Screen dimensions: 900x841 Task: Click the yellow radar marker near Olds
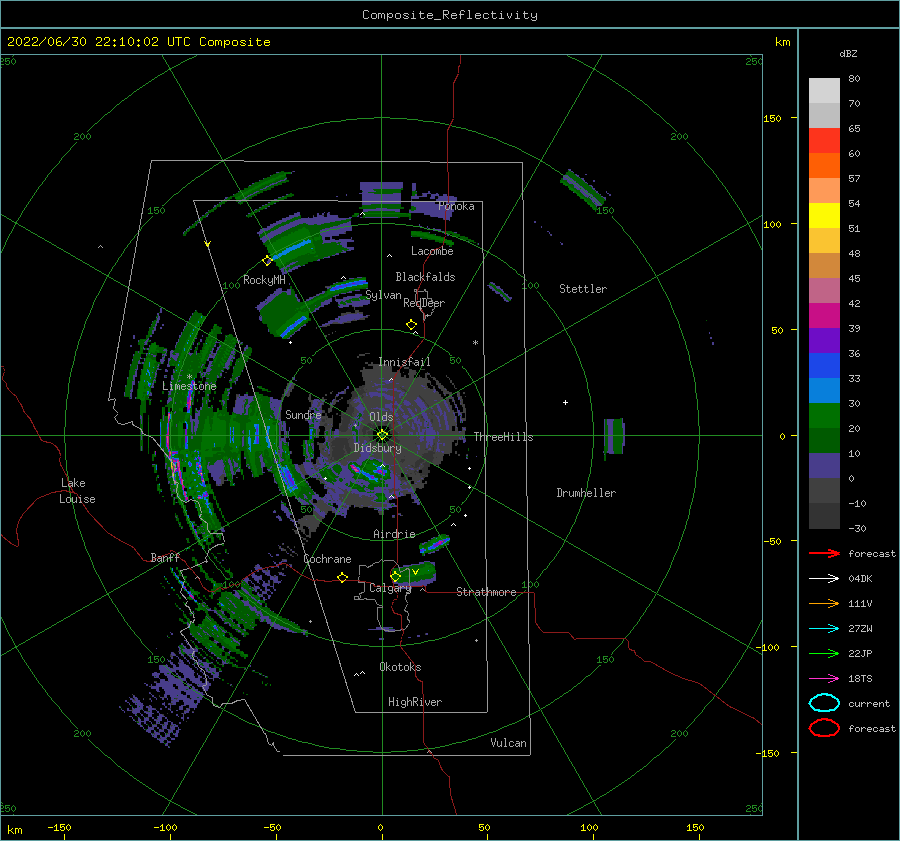(x=382, y=435)
